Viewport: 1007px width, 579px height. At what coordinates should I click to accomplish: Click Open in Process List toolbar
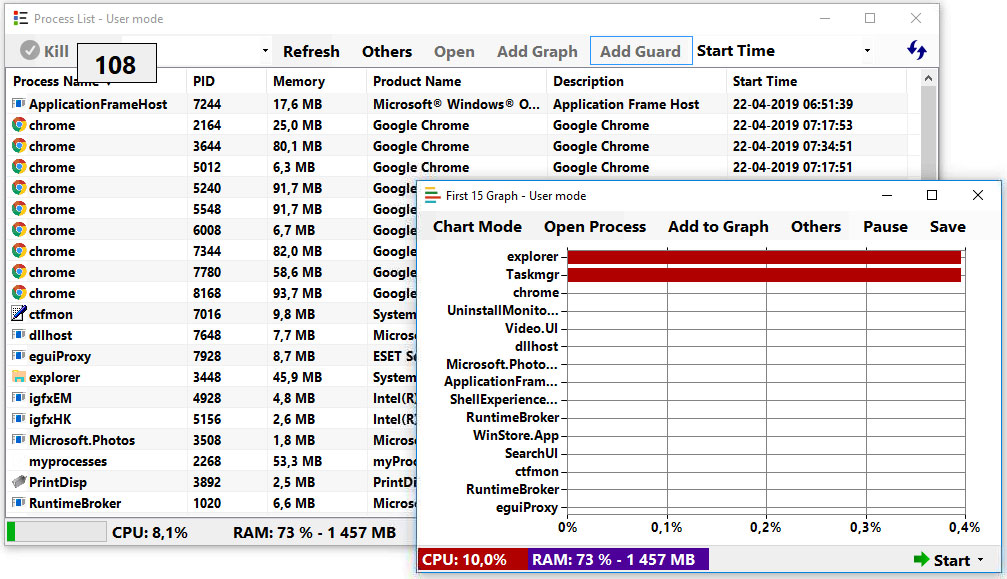click(454, 51)
